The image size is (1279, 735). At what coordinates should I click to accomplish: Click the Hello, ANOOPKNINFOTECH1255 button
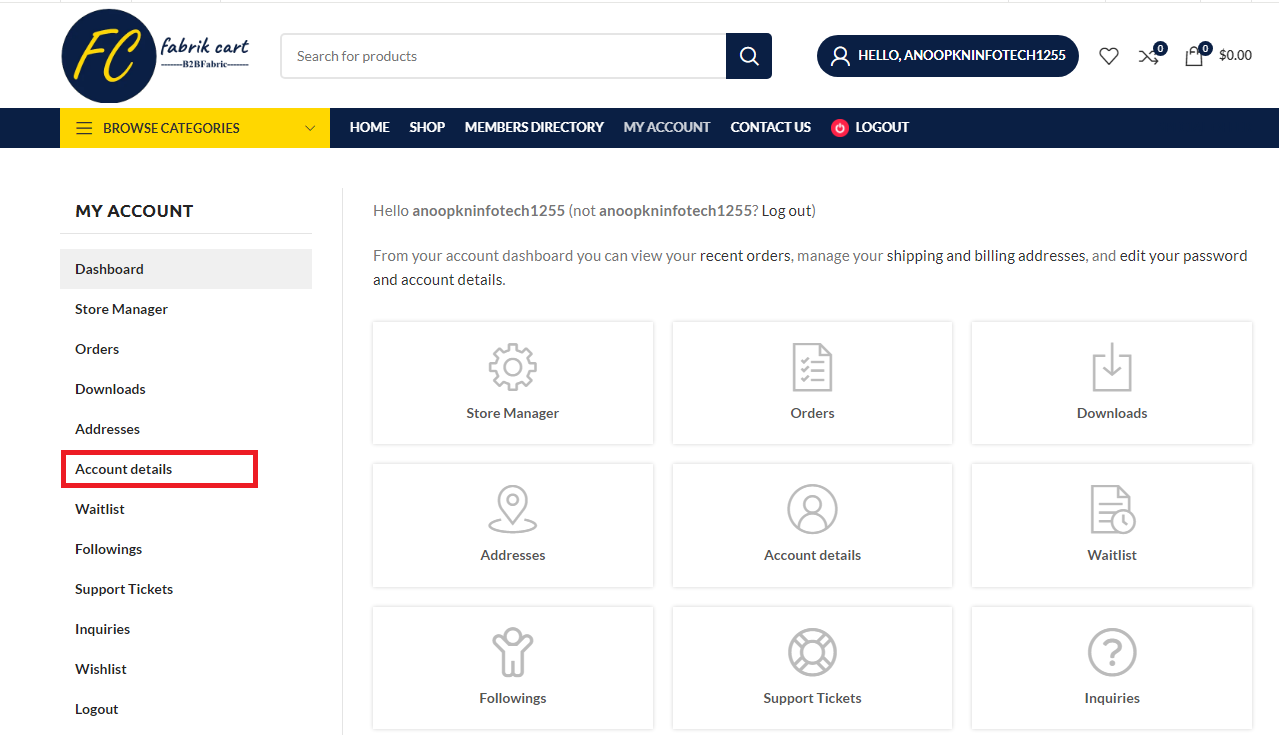click(948, 56)
